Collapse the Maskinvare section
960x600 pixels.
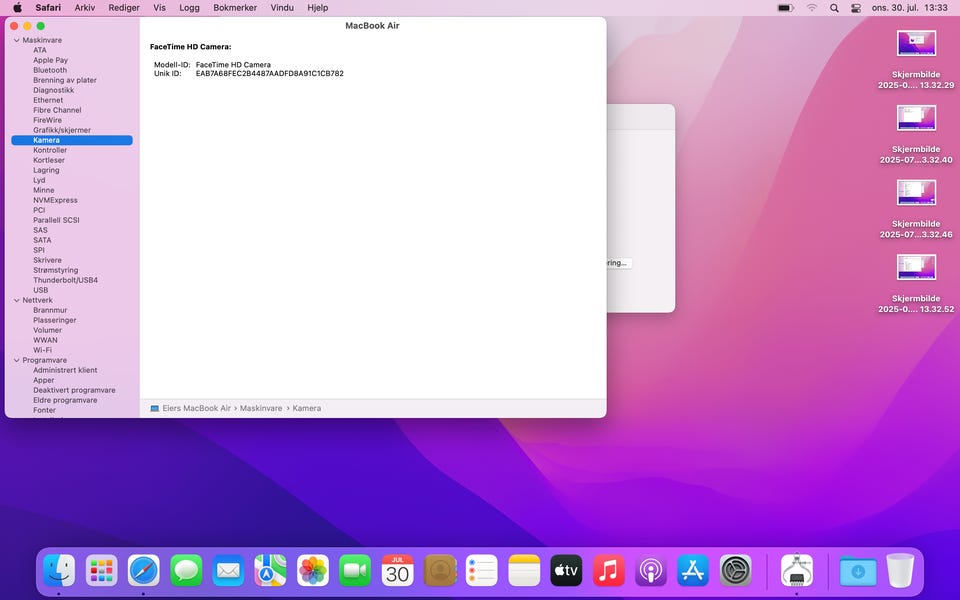[x=16, y=40]
